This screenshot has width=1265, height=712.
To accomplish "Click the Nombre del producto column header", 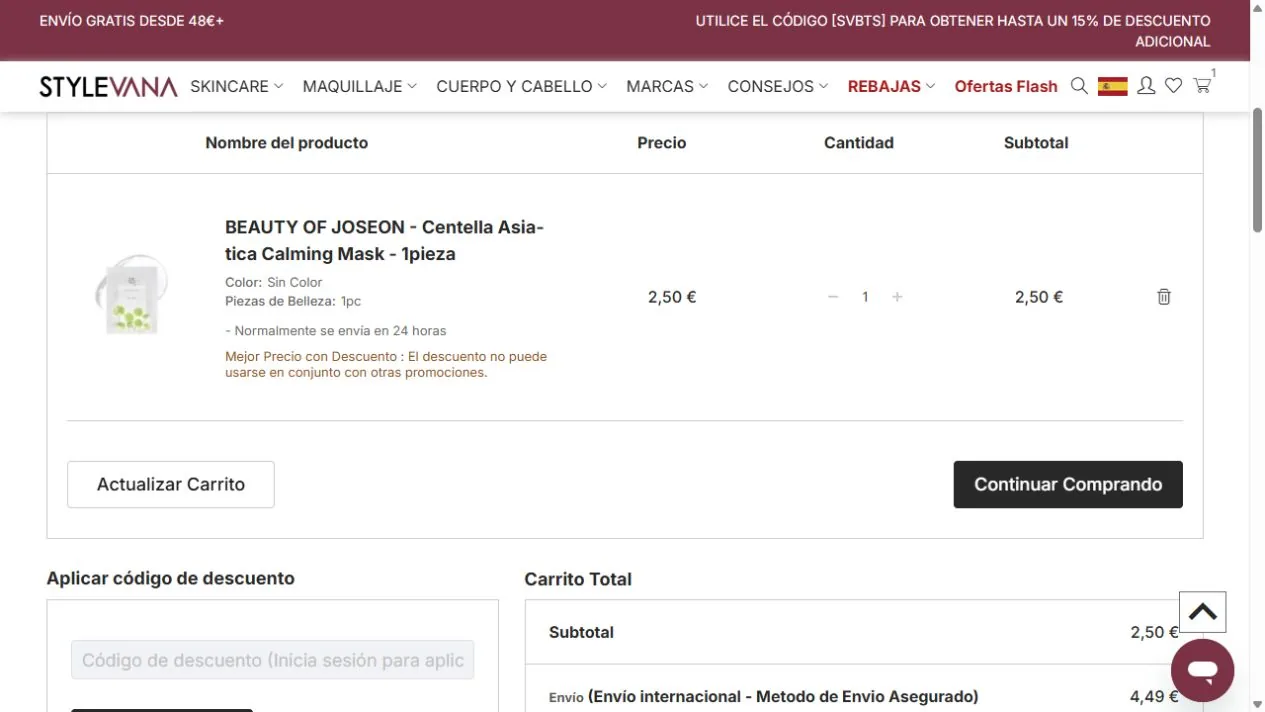I will tap(287, 143).
